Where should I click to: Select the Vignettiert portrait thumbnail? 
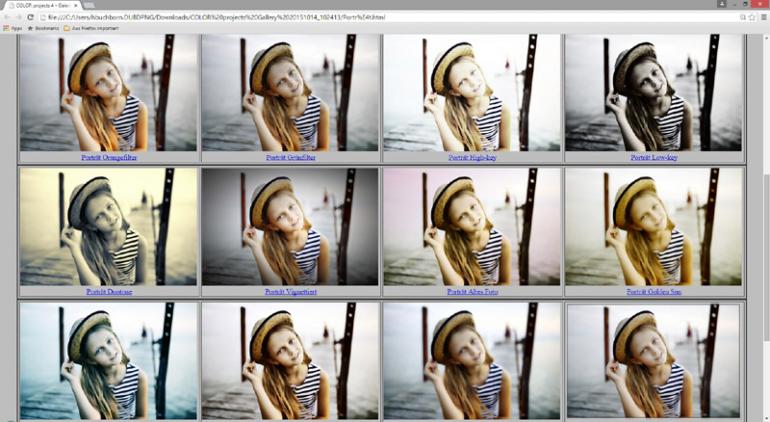290,226
